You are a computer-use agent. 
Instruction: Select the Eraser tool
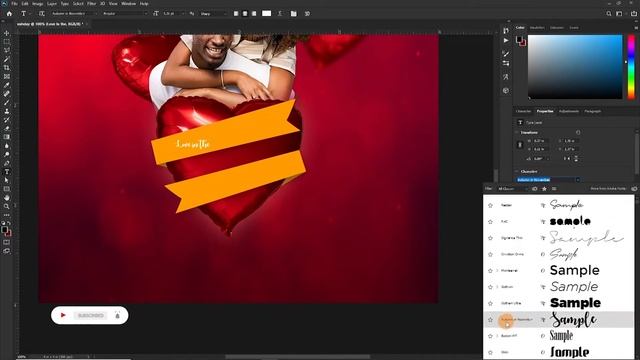[7, 128]
